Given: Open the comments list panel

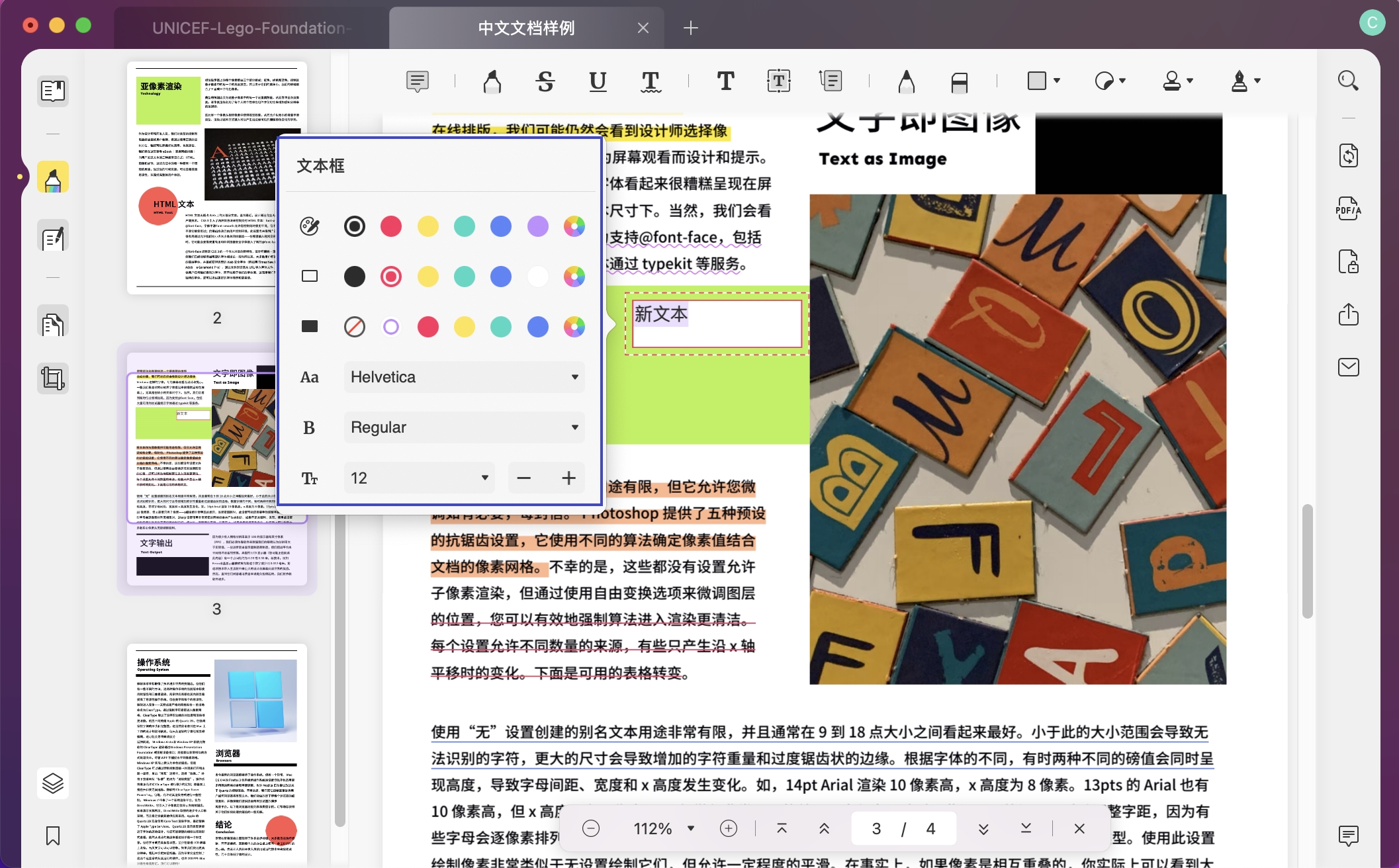Looking at the screenshot, I should point(1348,836).
